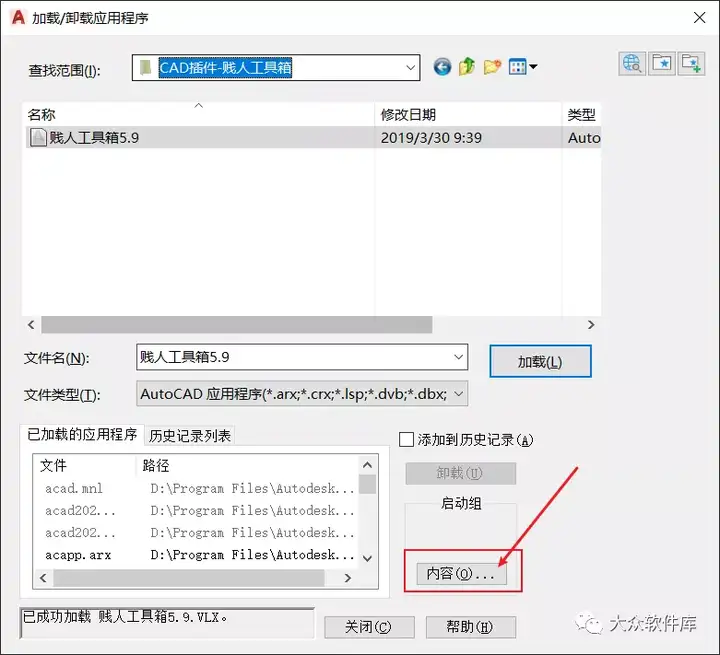
Task: Expand the 查找范围 folder dropdown
Action: pyautogui.click(x=410, y=68)
